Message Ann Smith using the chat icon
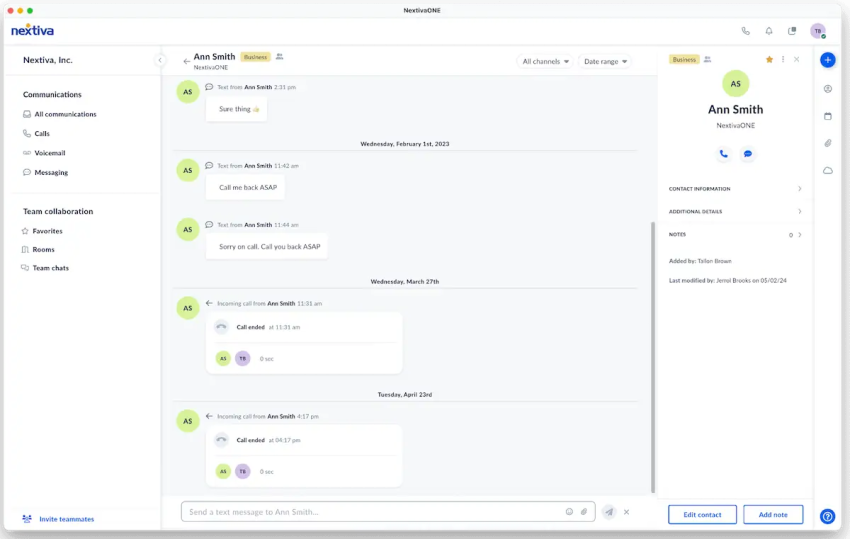The image size is (850, 539). click(748, 154)
